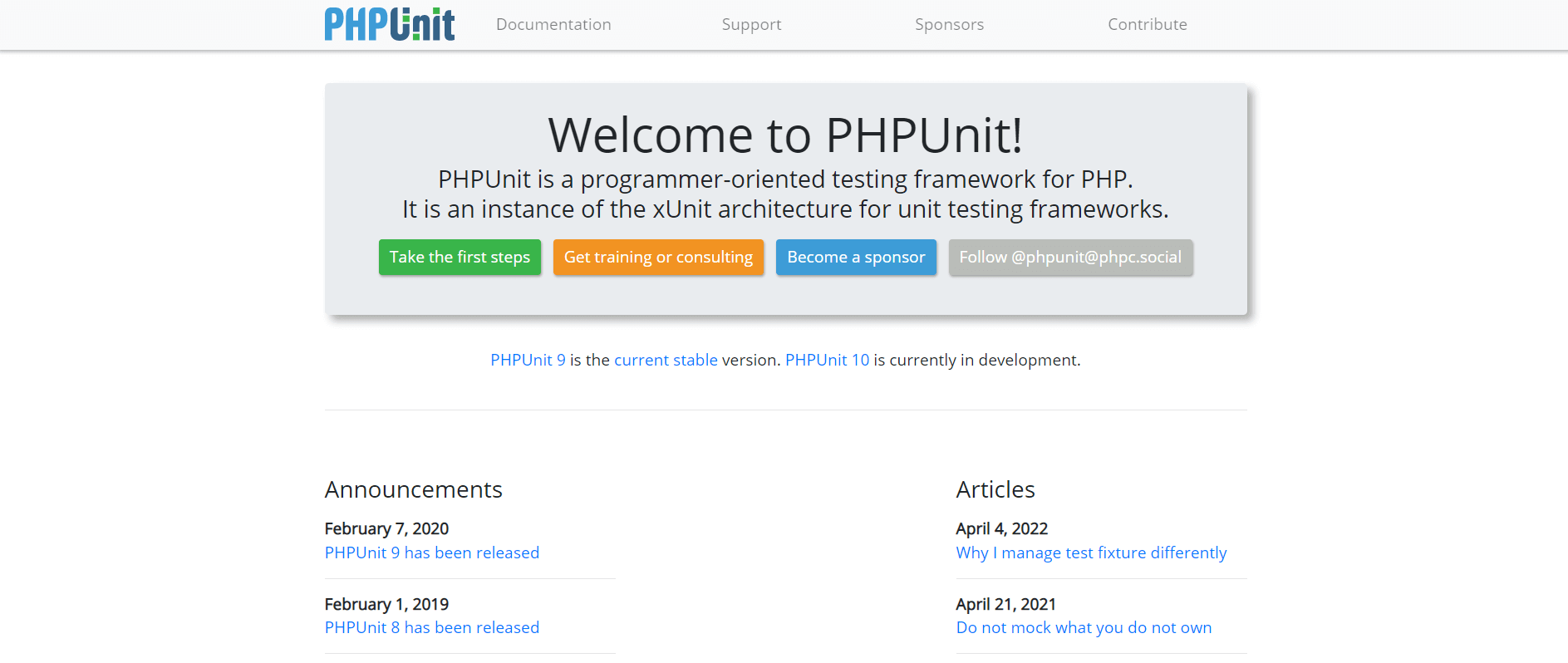Select Contribute in the top navigation
The height and width of the screenshot is (663, 1568).
pyautogui.click(x=1147, y=25)
